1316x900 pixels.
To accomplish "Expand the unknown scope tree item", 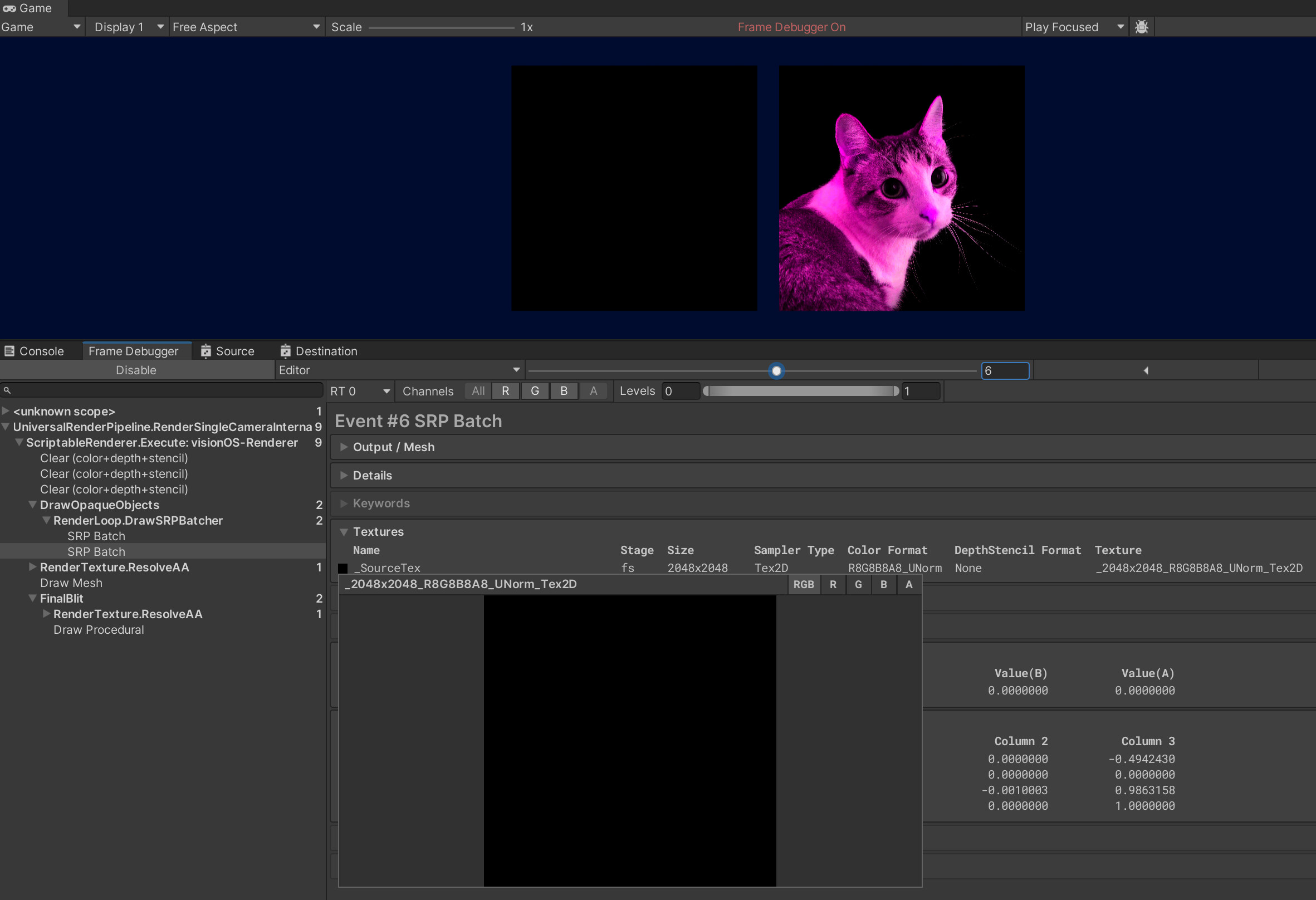I will (5, 410).
